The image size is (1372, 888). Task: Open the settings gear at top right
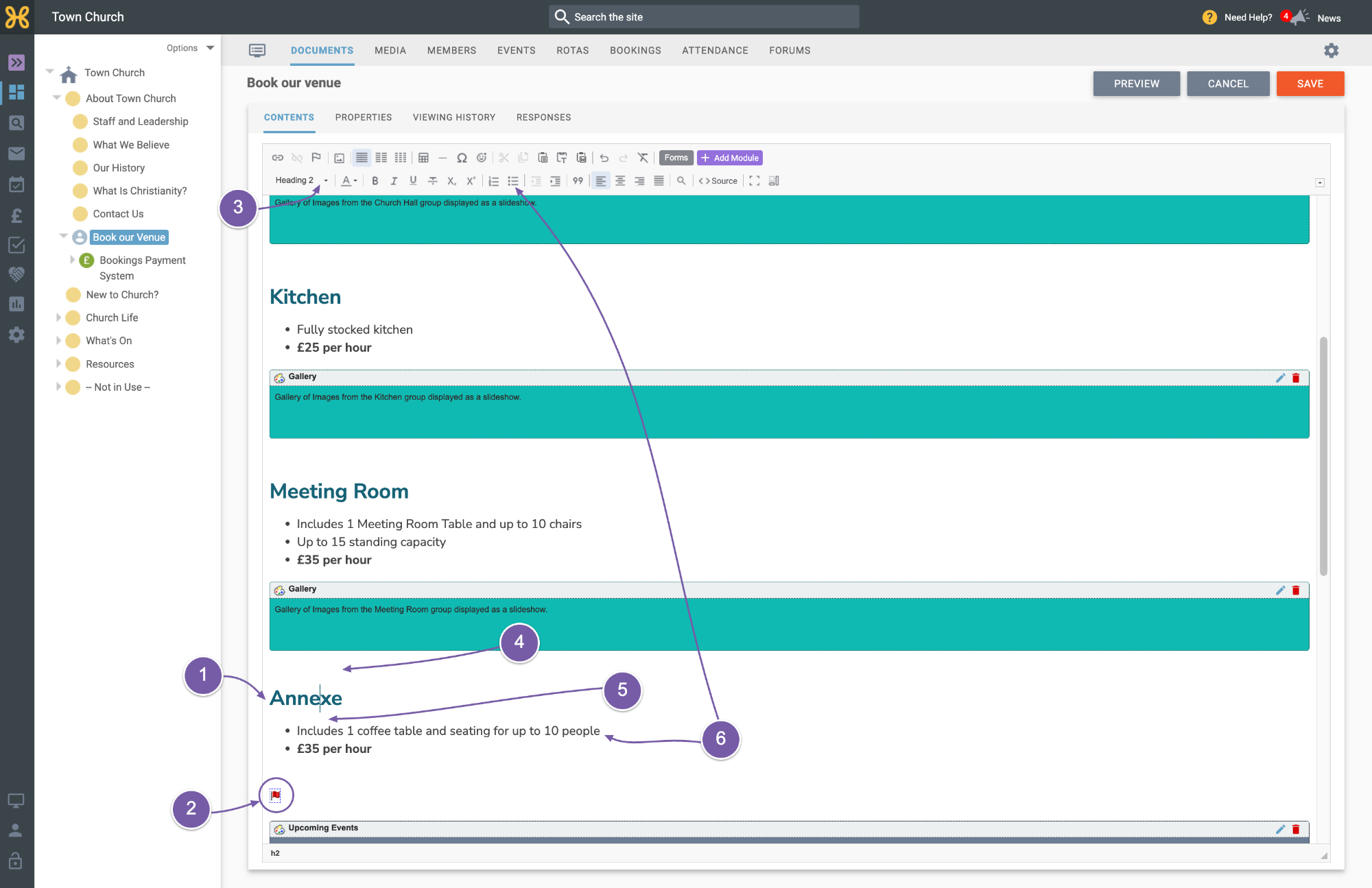click(1332, 51)
